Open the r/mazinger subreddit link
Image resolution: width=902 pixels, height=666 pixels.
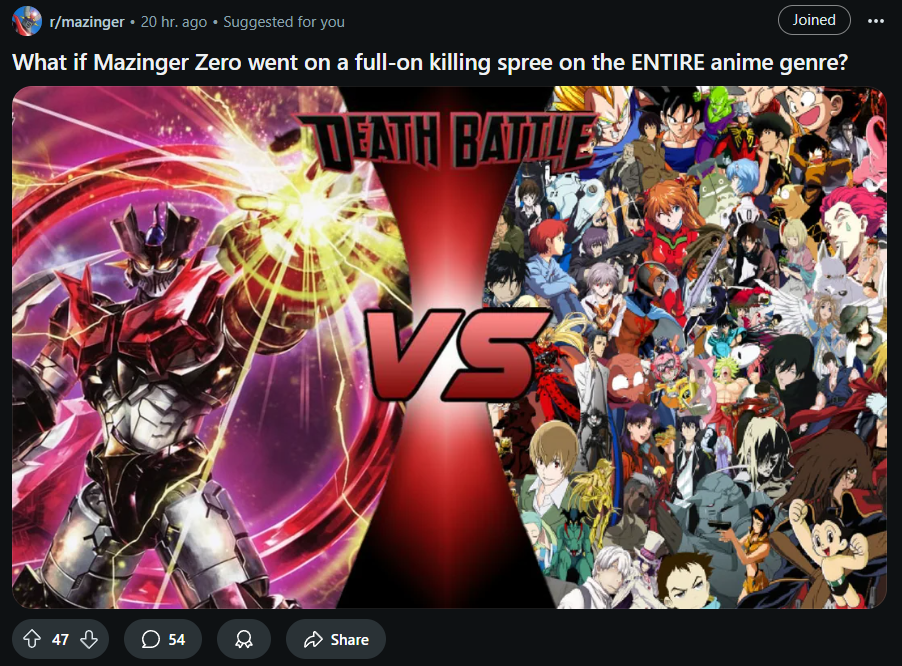[x=87, y=22]
